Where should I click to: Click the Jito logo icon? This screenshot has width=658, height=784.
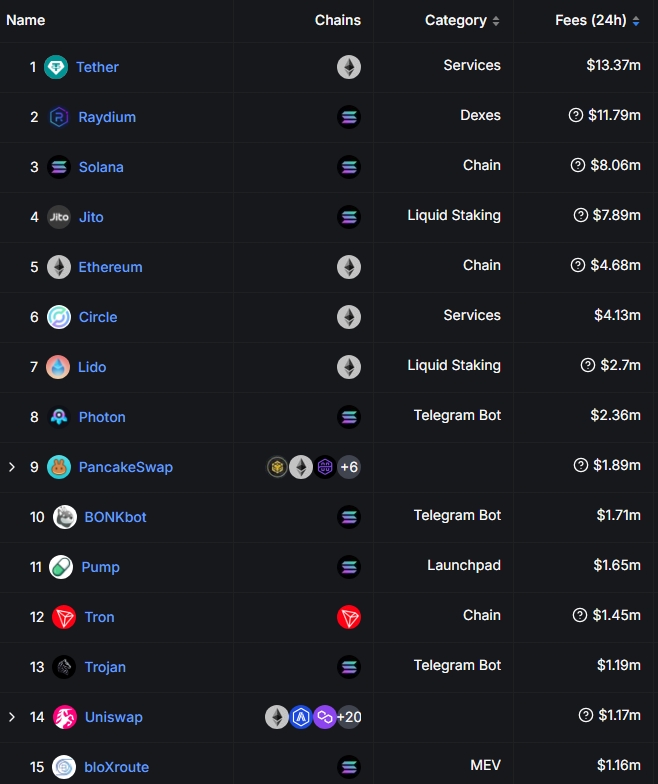[59, 217]
